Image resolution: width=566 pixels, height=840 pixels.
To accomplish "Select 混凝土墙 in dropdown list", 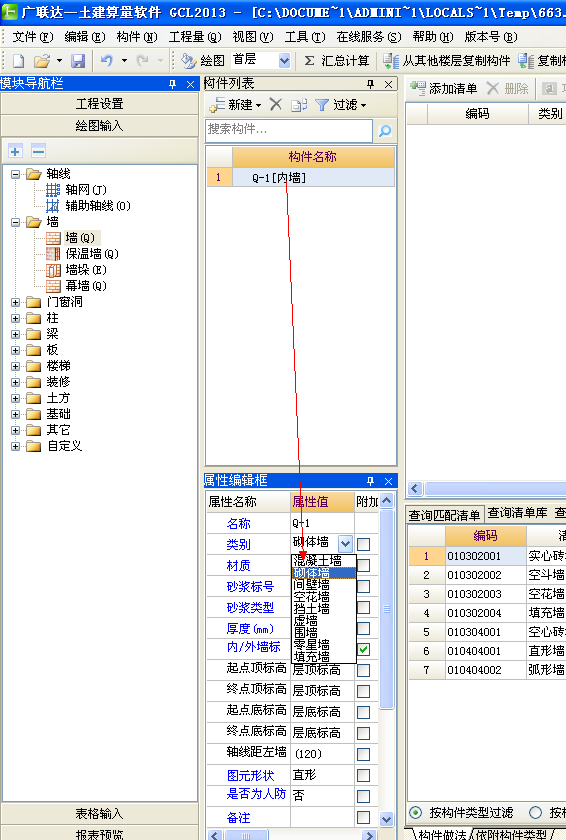I will pos(323,561).
